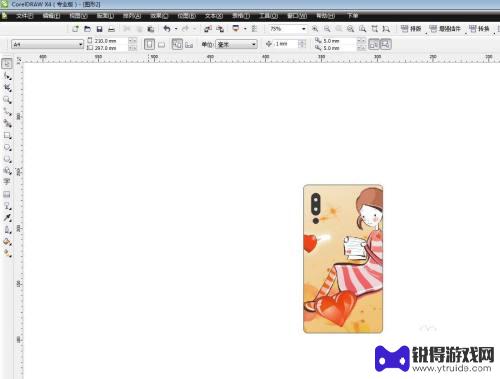Select the Shape tool in the toolbox
This screenshot has height=379, width=500.
point(7,76)
